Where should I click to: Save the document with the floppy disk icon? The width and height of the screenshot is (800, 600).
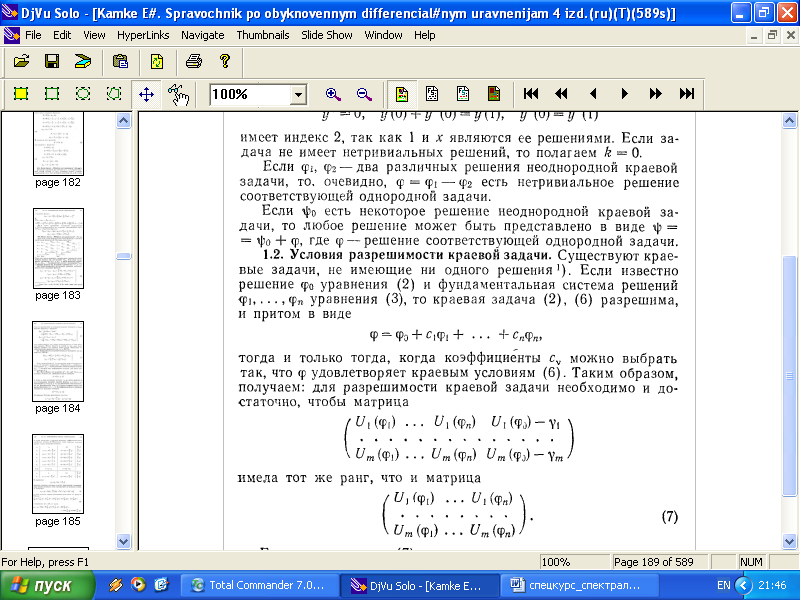coord(52,62)
